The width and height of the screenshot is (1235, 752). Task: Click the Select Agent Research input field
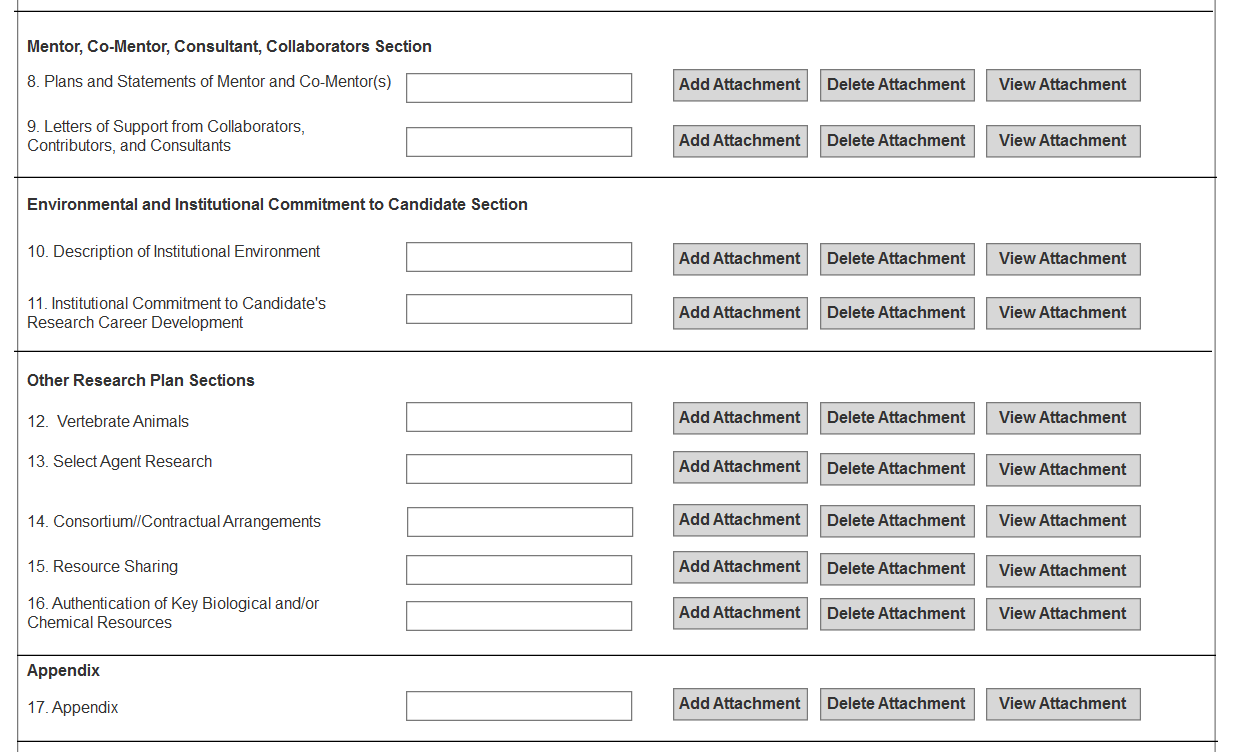click(x=519, y=469)
